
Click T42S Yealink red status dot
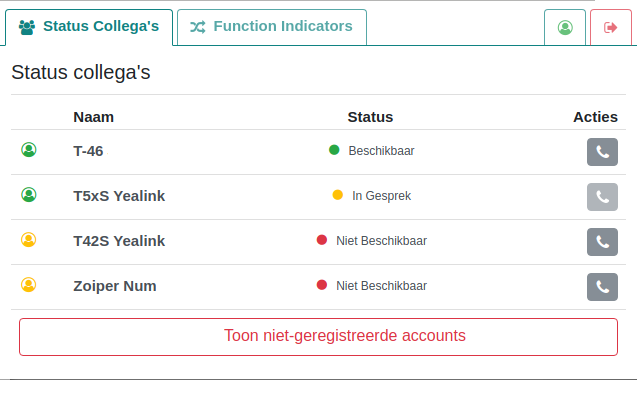pos(322,240)
